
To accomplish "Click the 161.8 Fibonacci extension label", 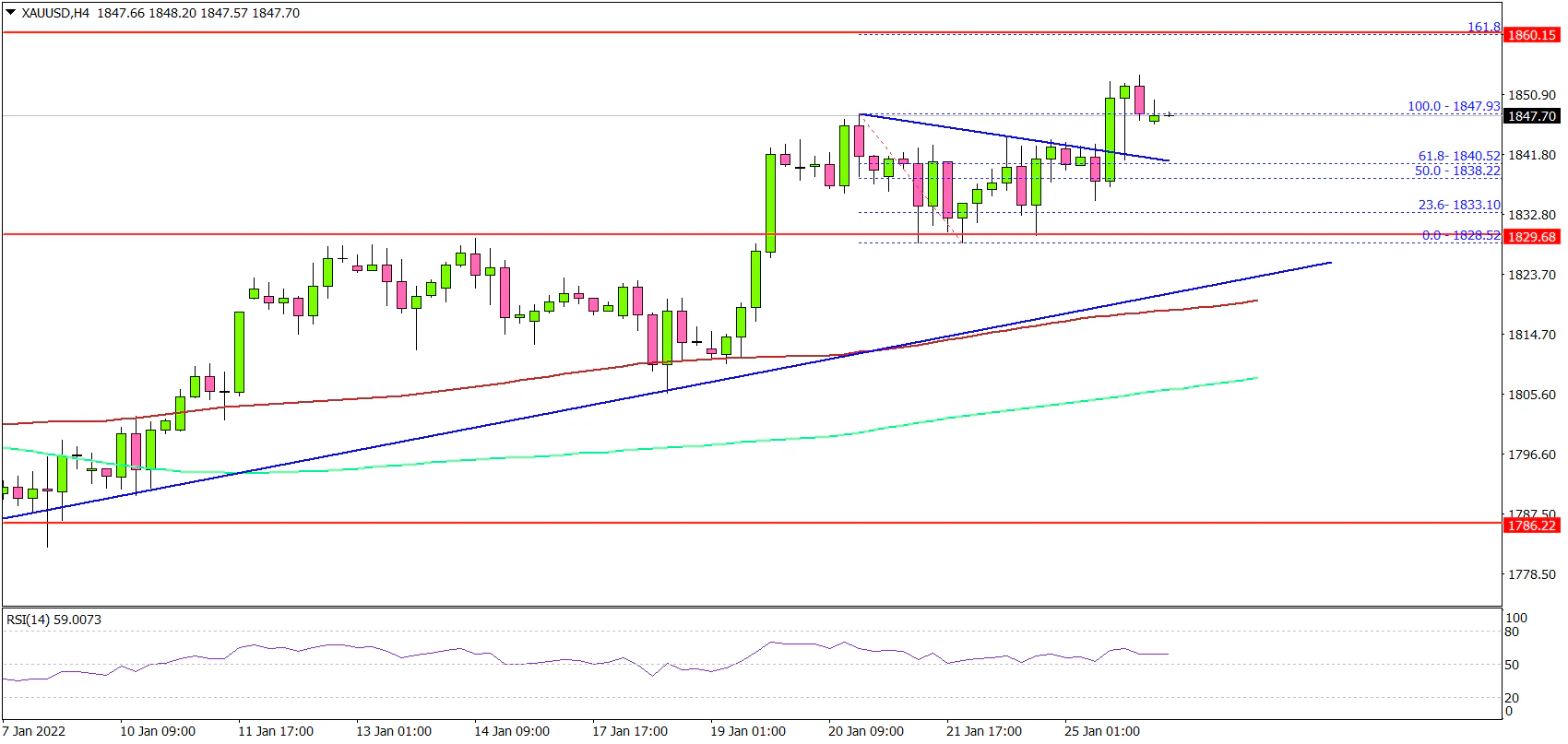I will [x=1483, y=27].
